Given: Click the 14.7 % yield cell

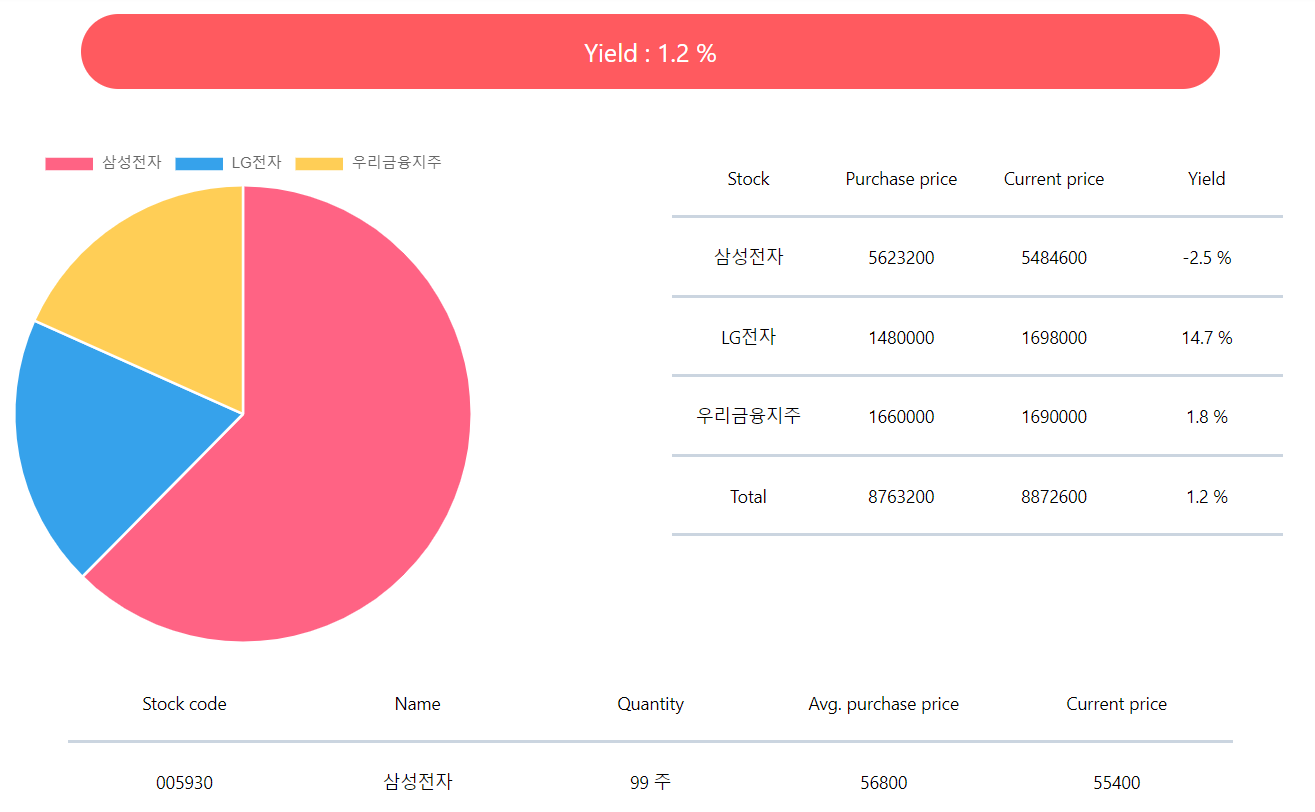Looking at the screenshot, I should point(1206,338).
